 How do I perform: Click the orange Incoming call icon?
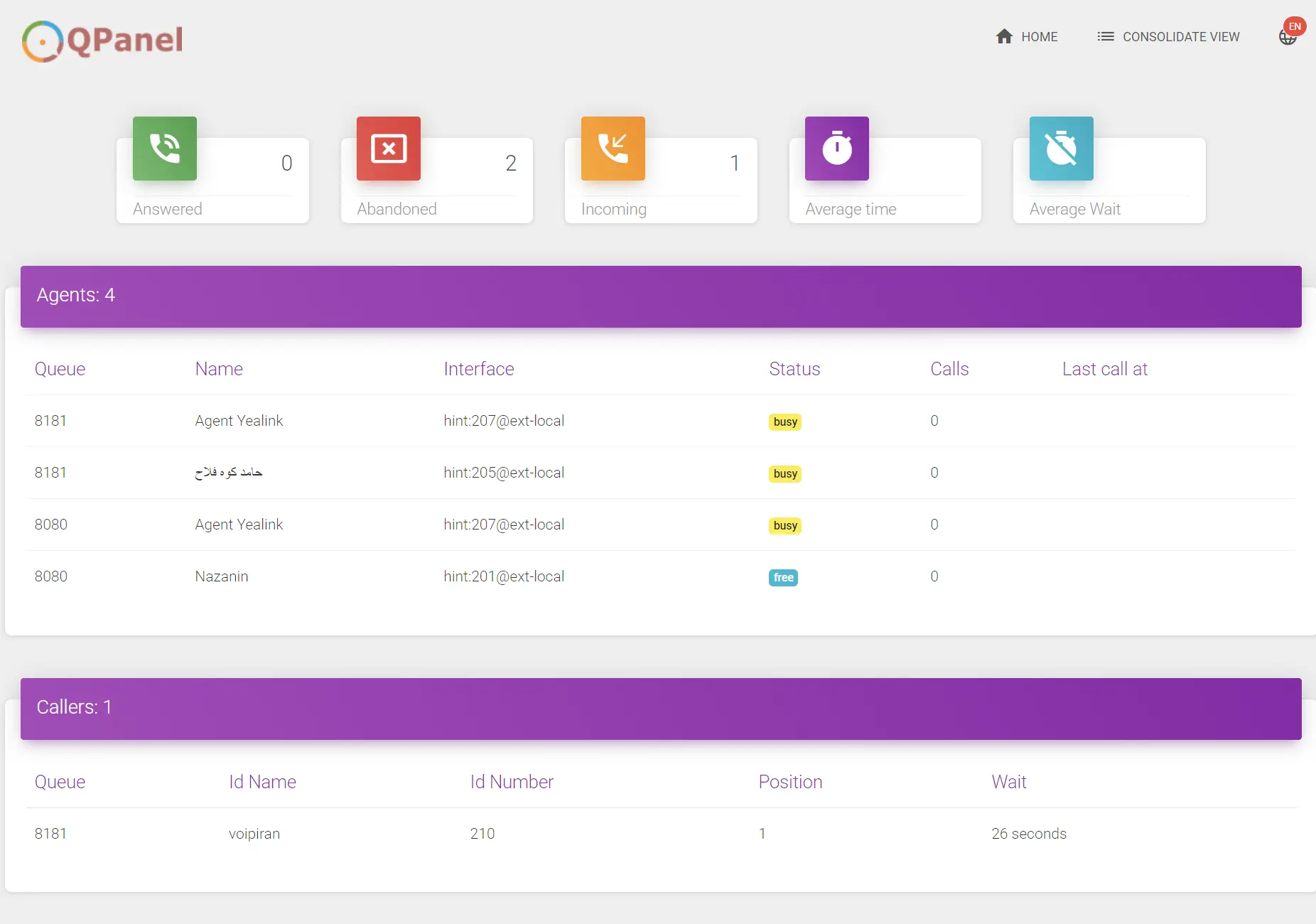point(613,149)
